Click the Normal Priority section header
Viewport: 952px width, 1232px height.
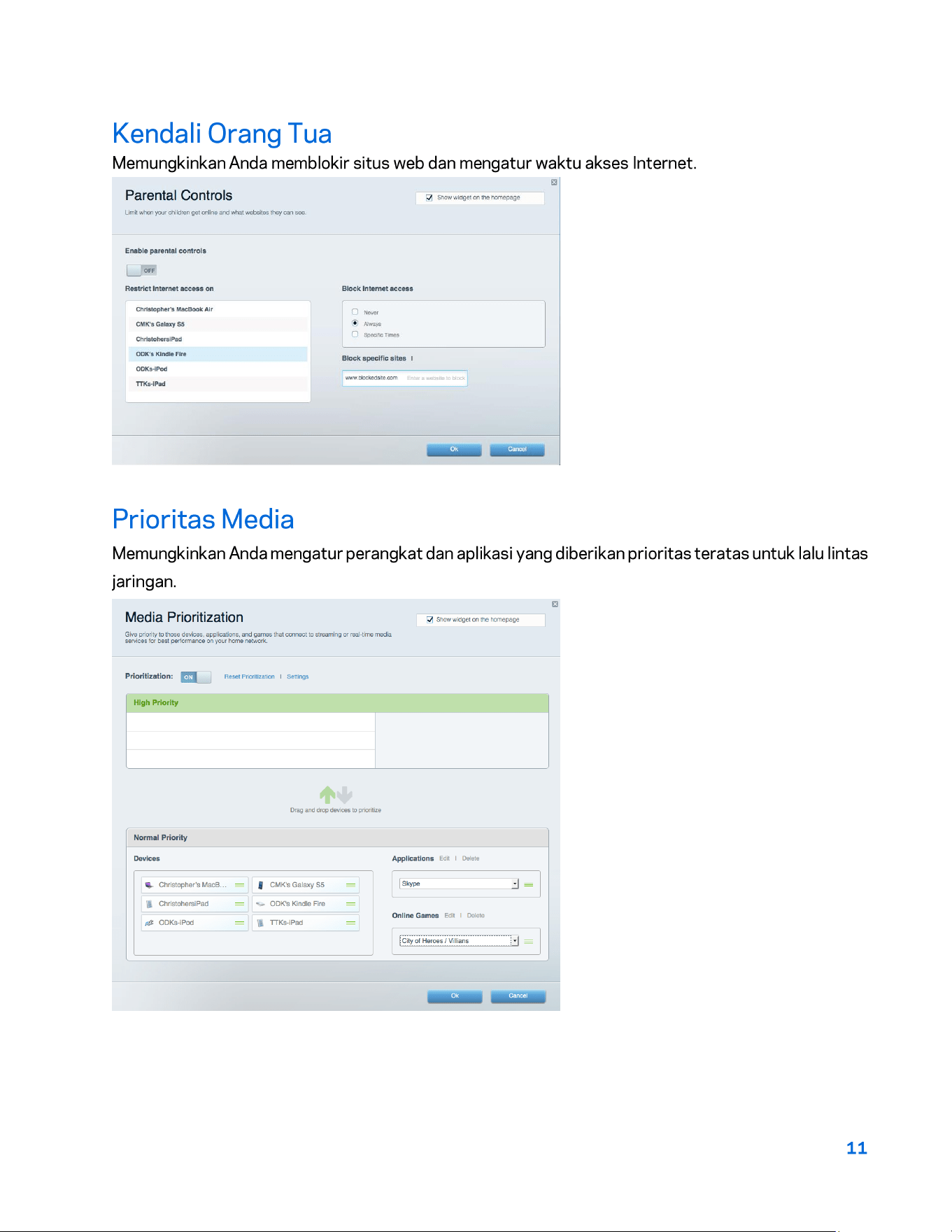pos(337,837)
